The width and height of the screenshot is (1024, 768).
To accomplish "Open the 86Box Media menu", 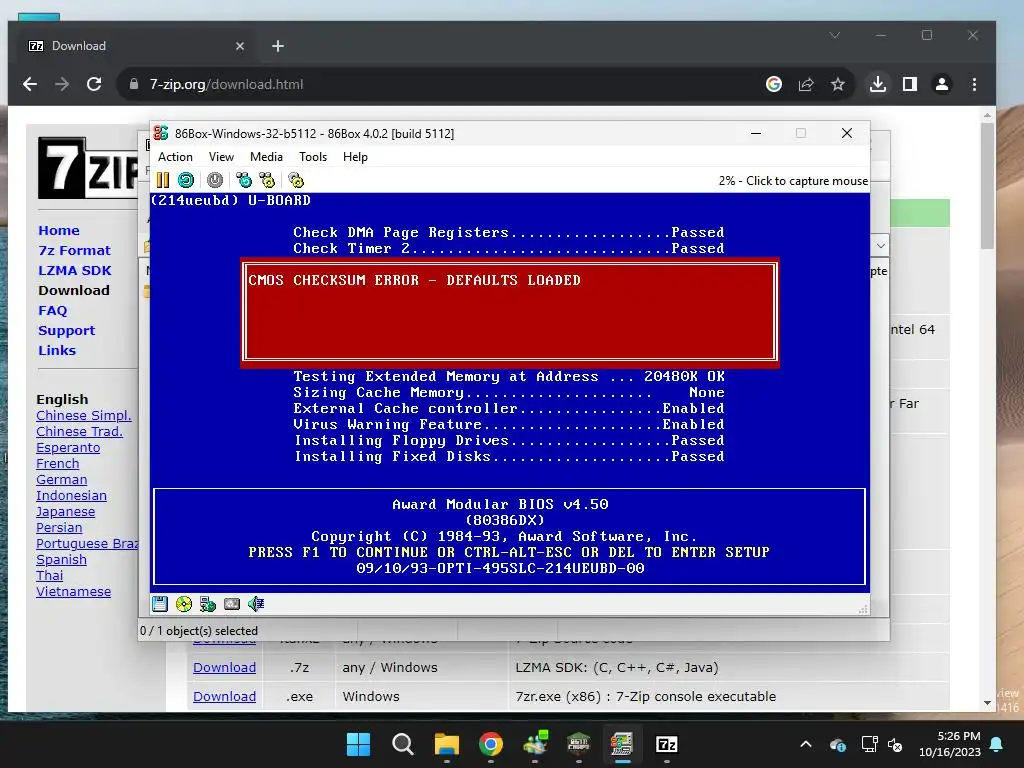I will click(266, 157).
